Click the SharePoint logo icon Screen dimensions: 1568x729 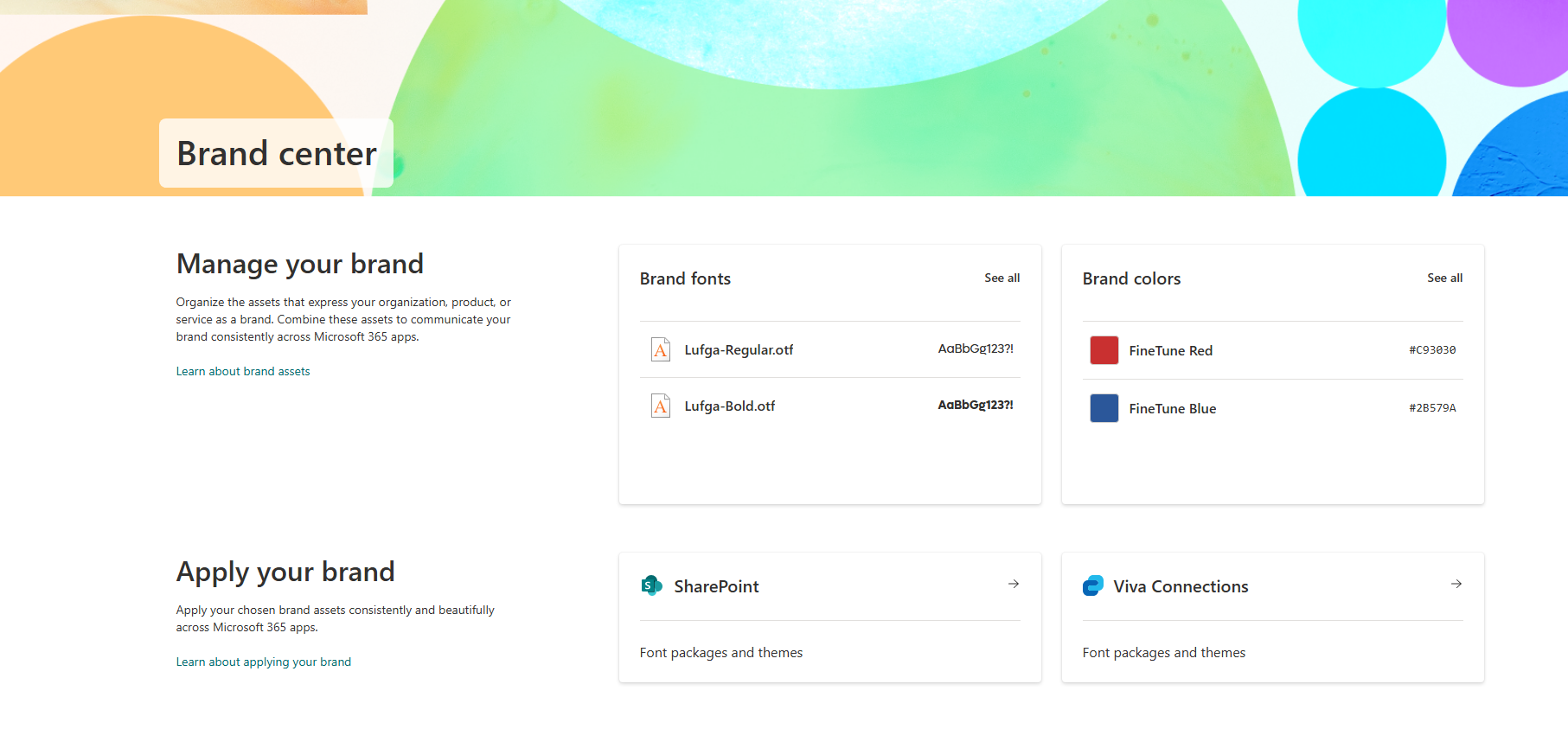[x=651, y=585]
